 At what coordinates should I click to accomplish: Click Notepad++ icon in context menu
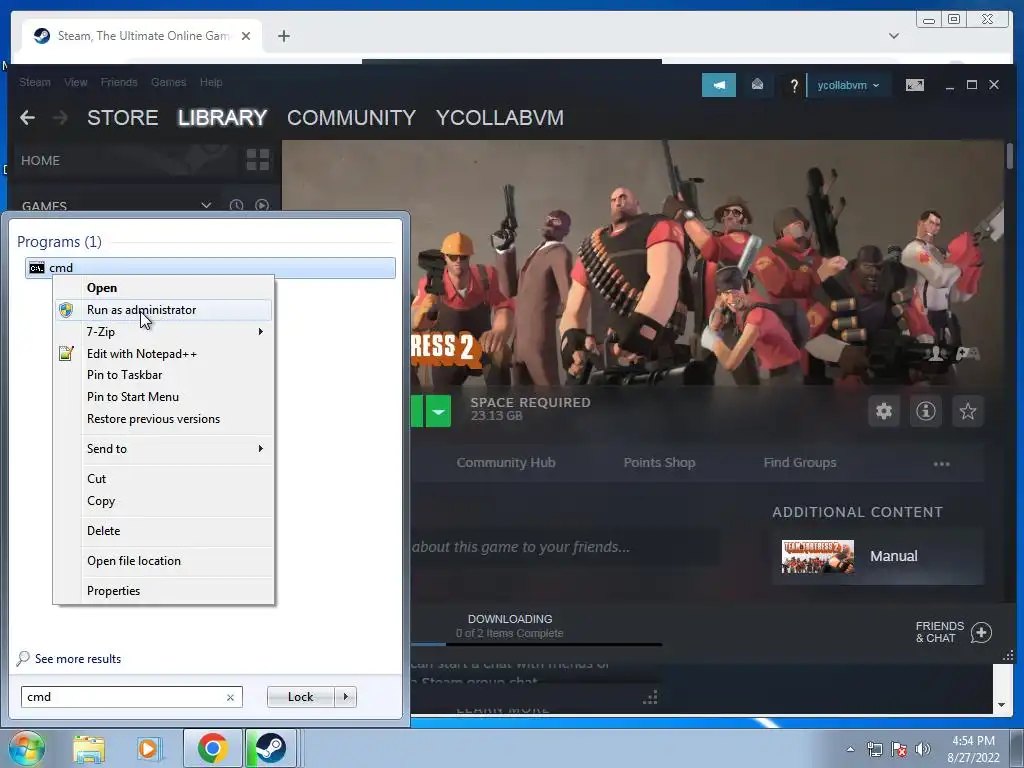[x=66, y=354]
